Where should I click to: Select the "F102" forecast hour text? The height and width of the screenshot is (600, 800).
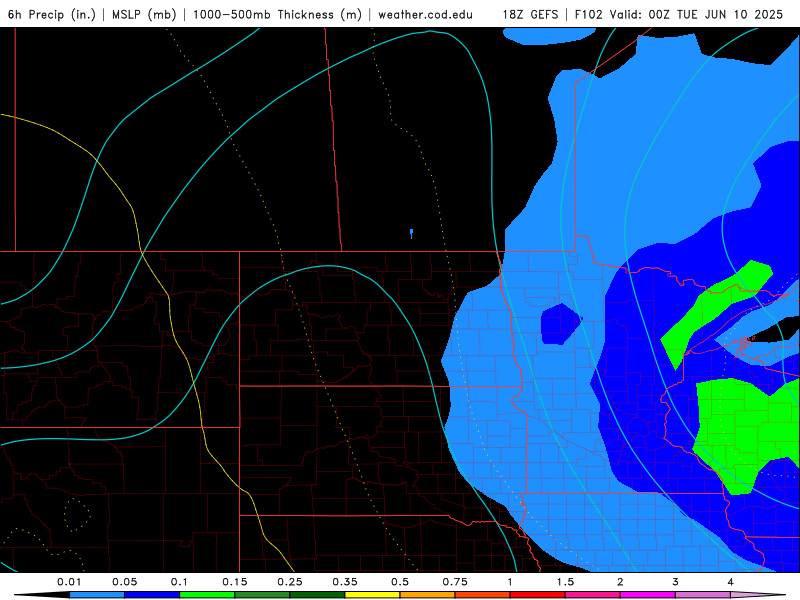pos(589,14)
